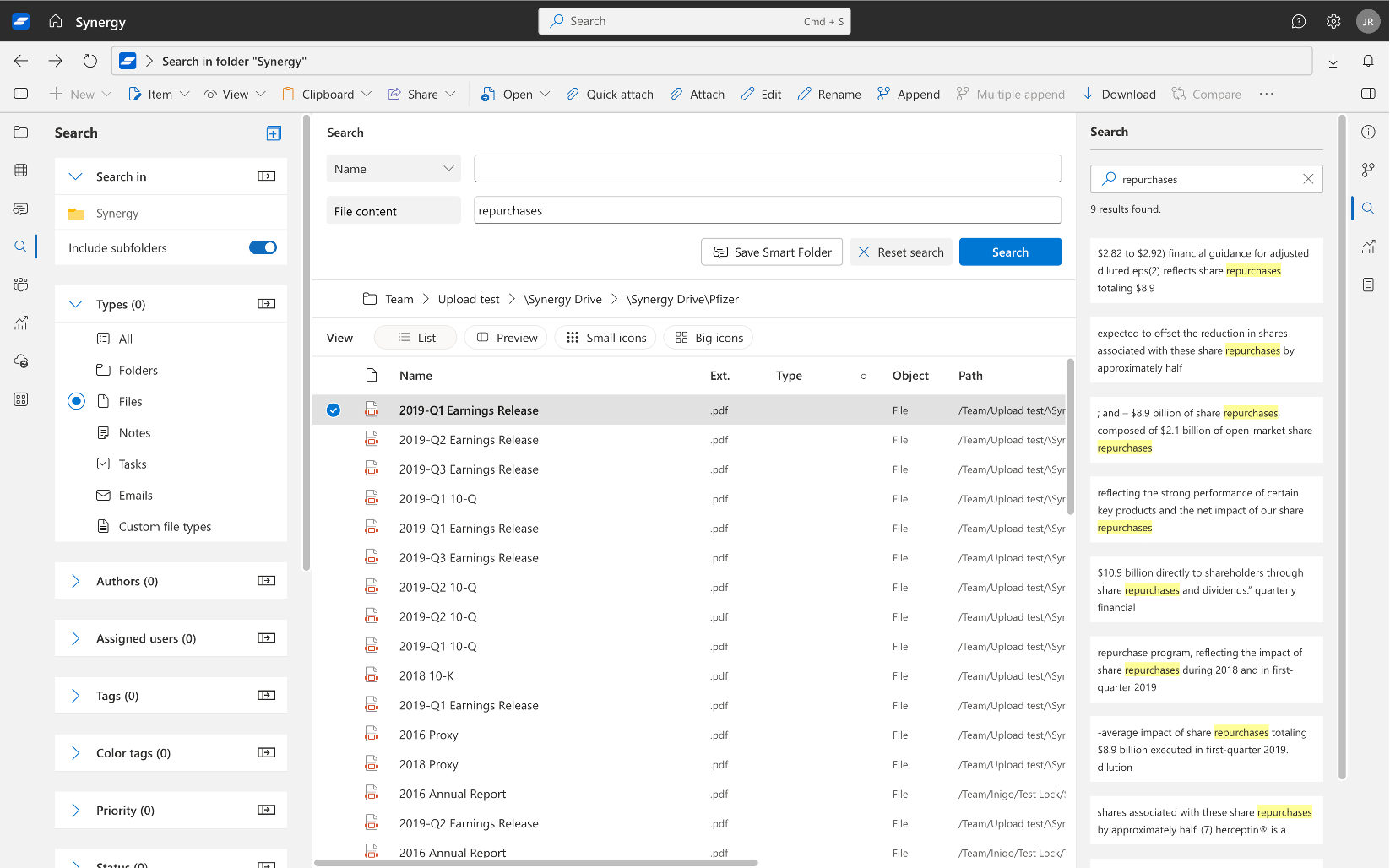Select Folders type option
Image resolution: width=1390 pixels, height=868 pixels.
pyautogui.click(x=128, y=370)
